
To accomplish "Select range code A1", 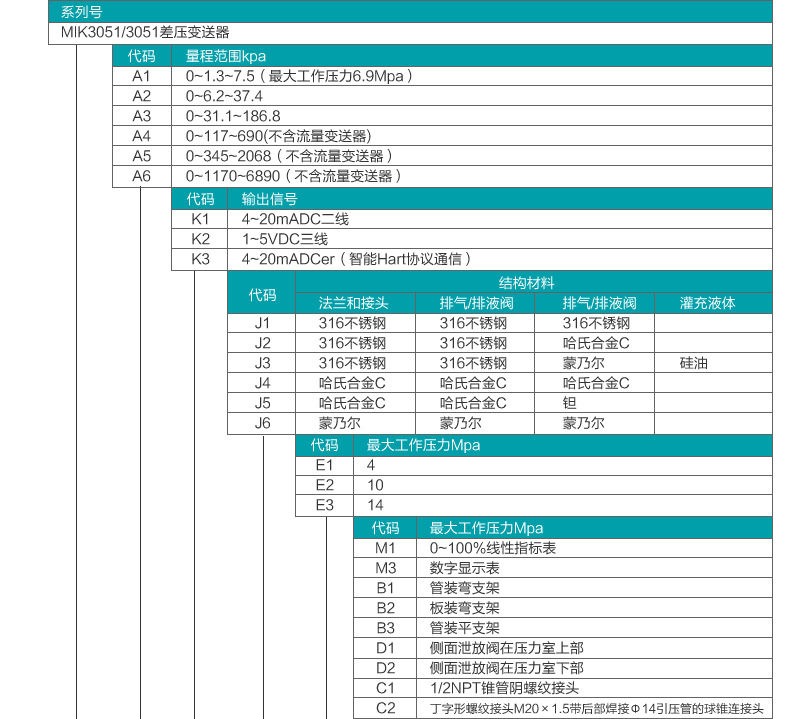I will pyautogui.click(x=142, y=76).
